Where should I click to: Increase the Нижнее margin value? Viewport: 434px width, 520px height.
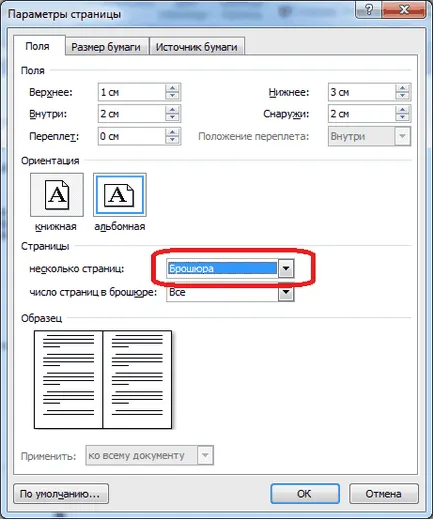tap(403, 88)
